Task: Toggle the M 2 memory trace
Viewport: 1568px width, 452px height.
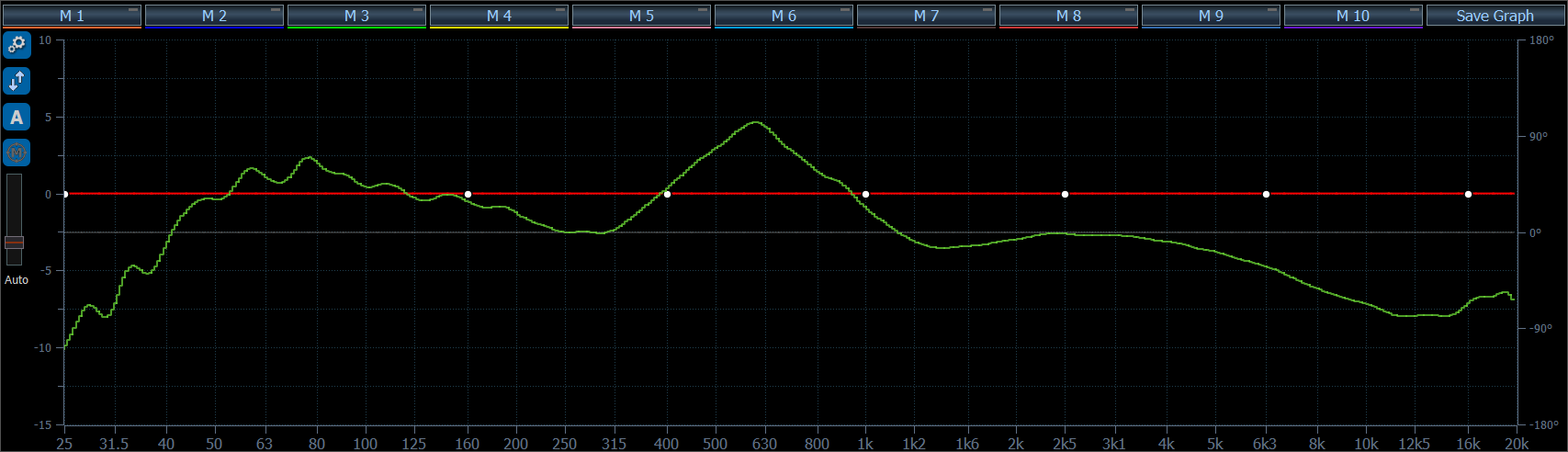Action: (x=213, y=16)
